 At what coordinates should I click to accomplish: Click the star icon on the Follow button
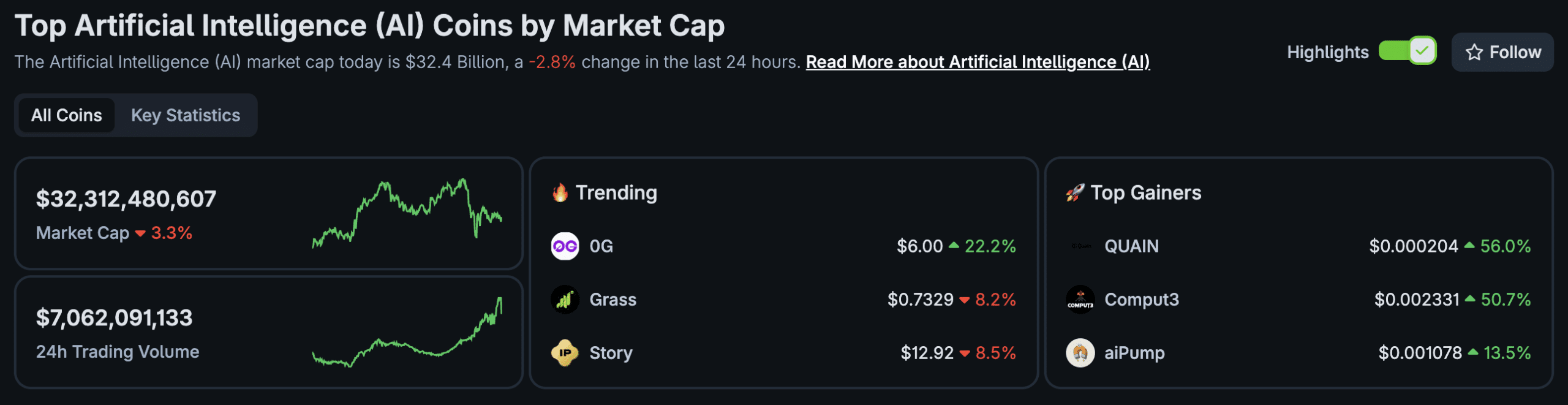tap(1474, 52)
